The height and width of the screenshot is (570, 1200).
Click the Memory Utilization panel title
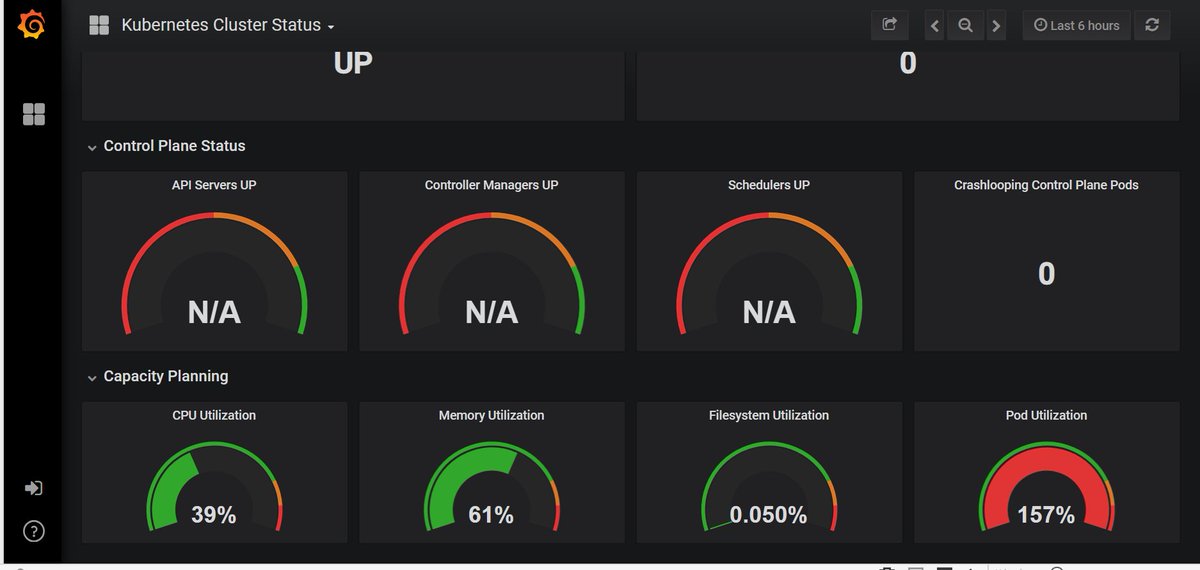[491, 415]
